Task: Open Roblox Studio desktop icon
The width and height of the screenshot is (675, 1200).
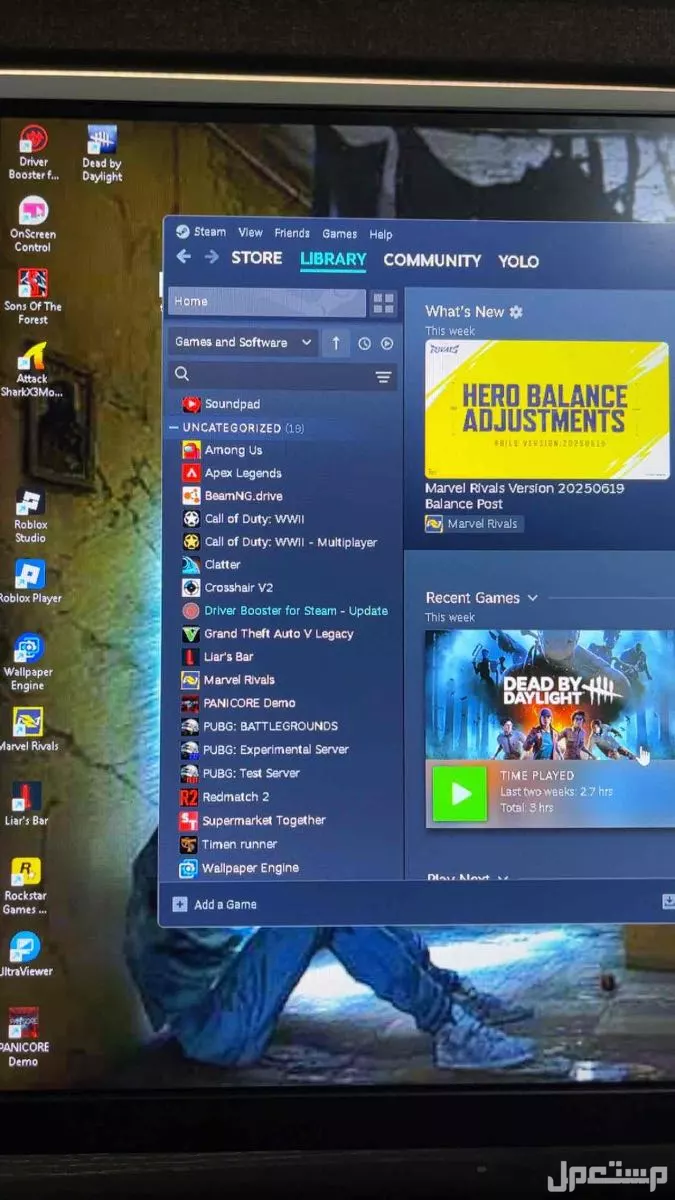Action: (x=30, y=515)
